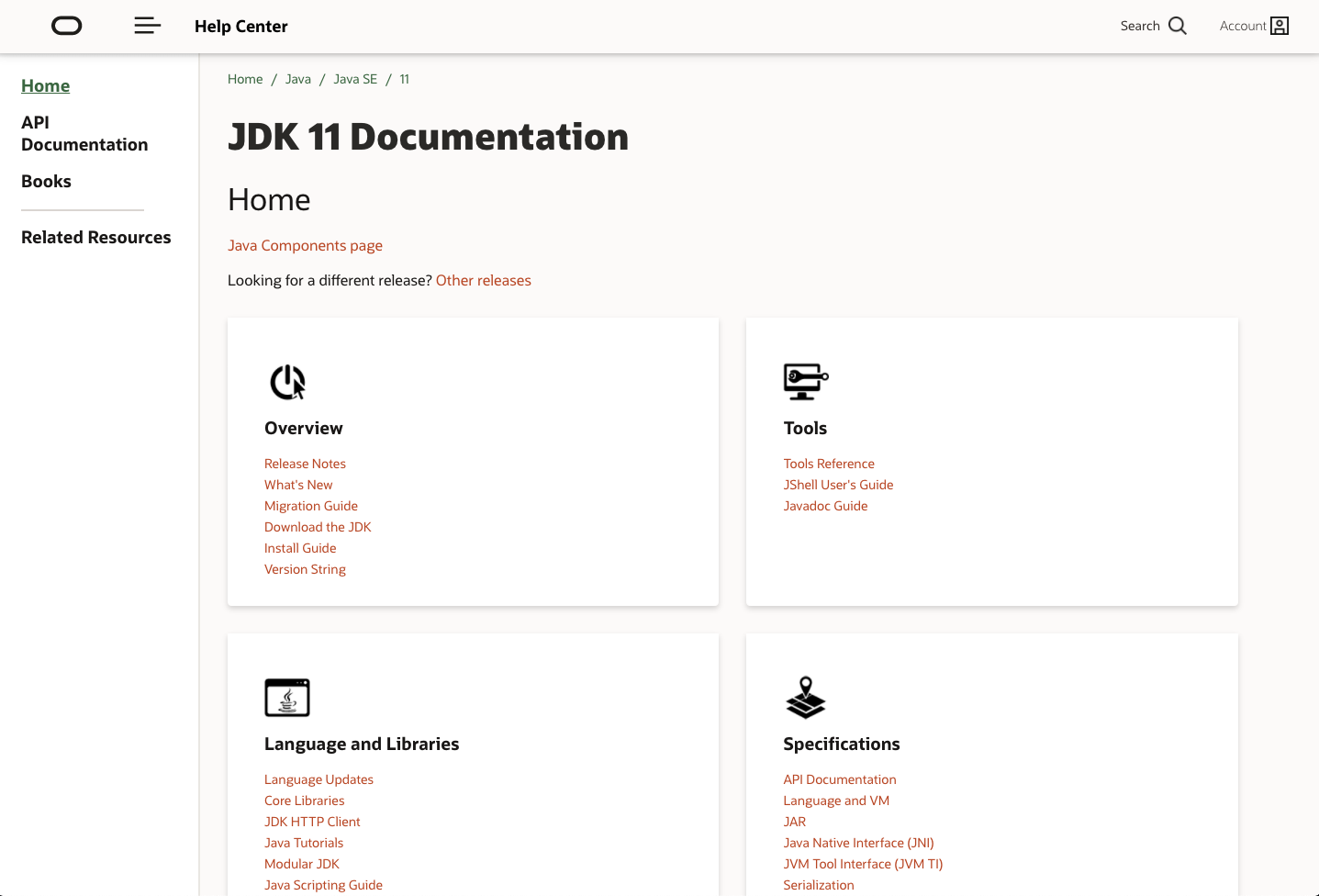Screen dimensions: 1319x896
Task: Open the JVM Tool Interface (JVM TI) link
Action: pos(864,864)
